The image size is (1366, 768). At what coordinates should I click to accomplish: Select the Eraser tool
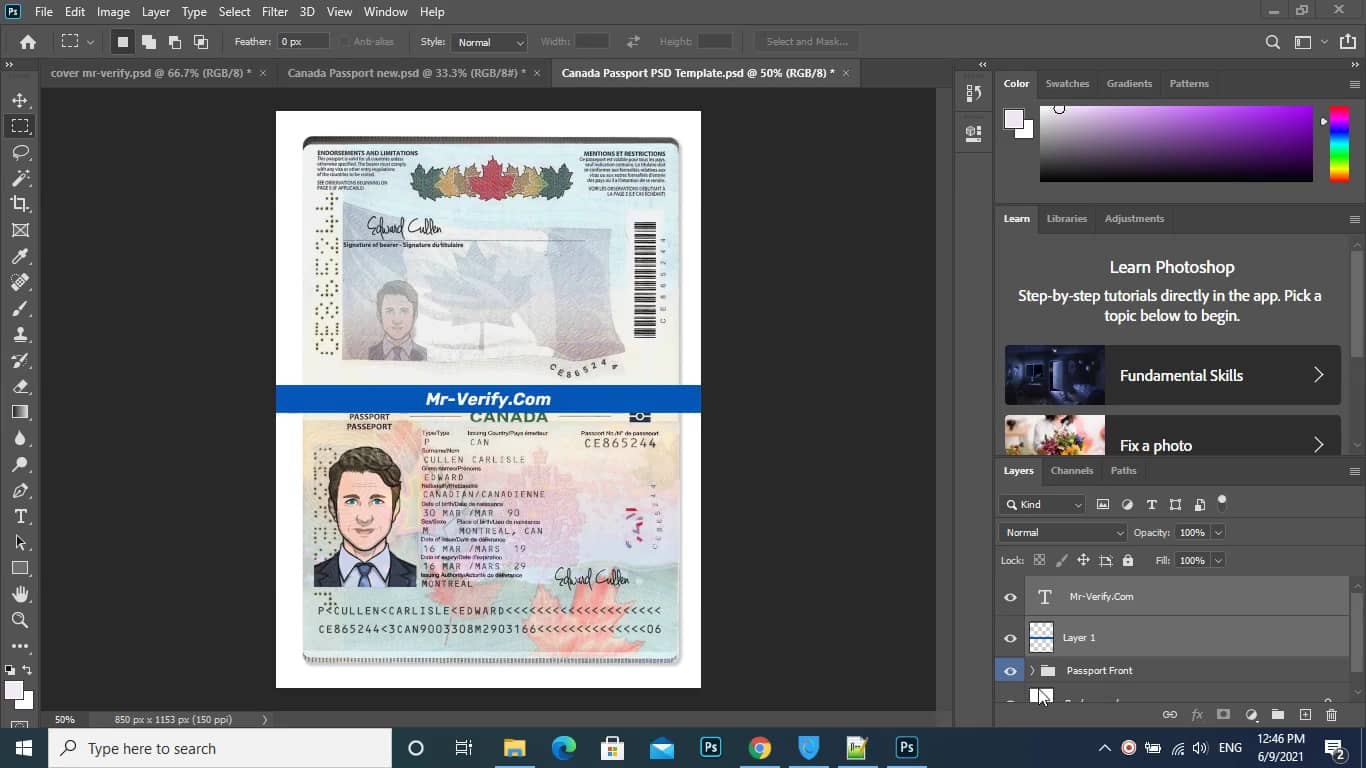tap(20, 386)
